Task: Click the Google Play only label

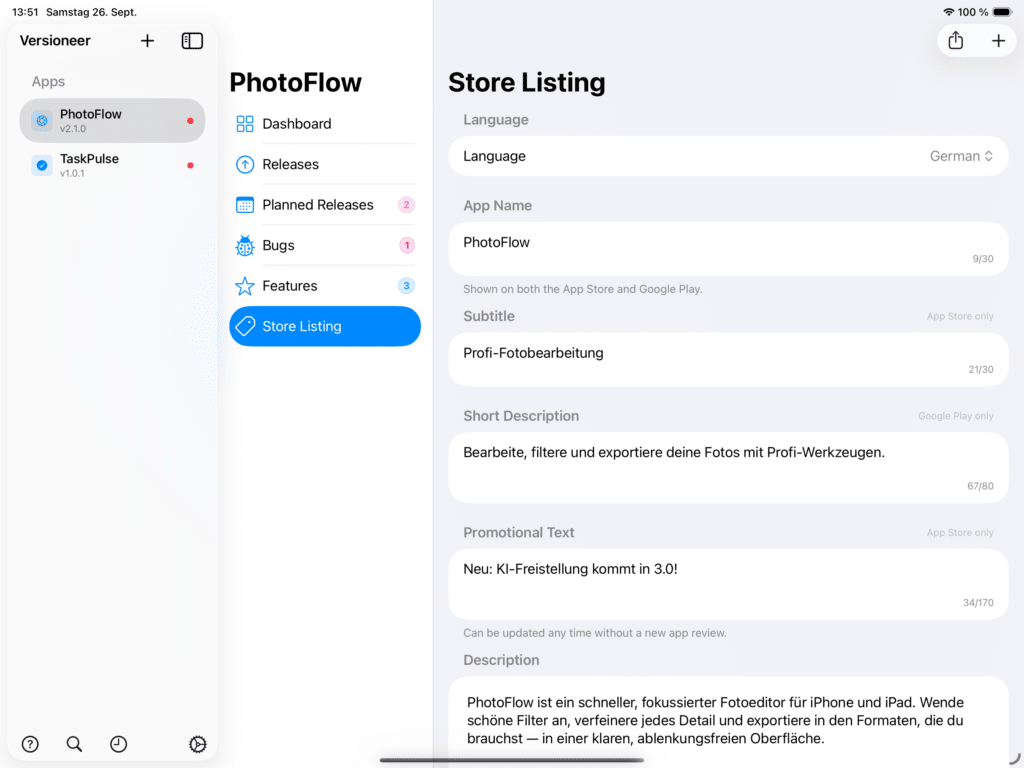Action: point(955,416)
